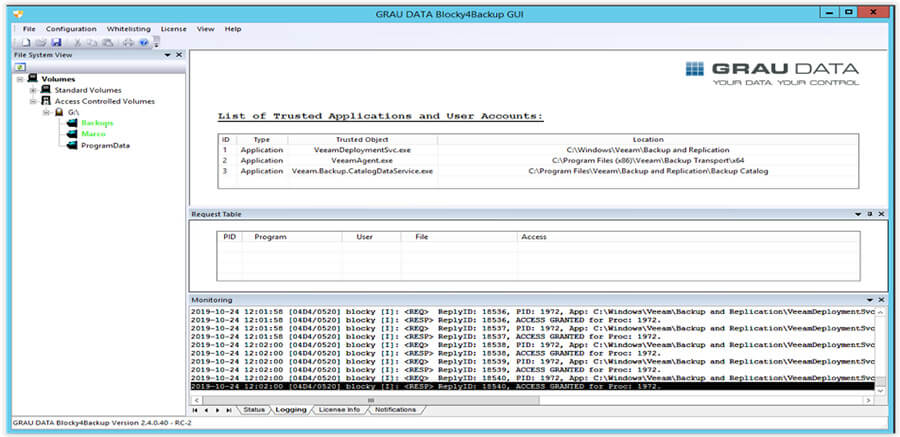
Task: Open the Help menu
Action: tap(233, 29)
